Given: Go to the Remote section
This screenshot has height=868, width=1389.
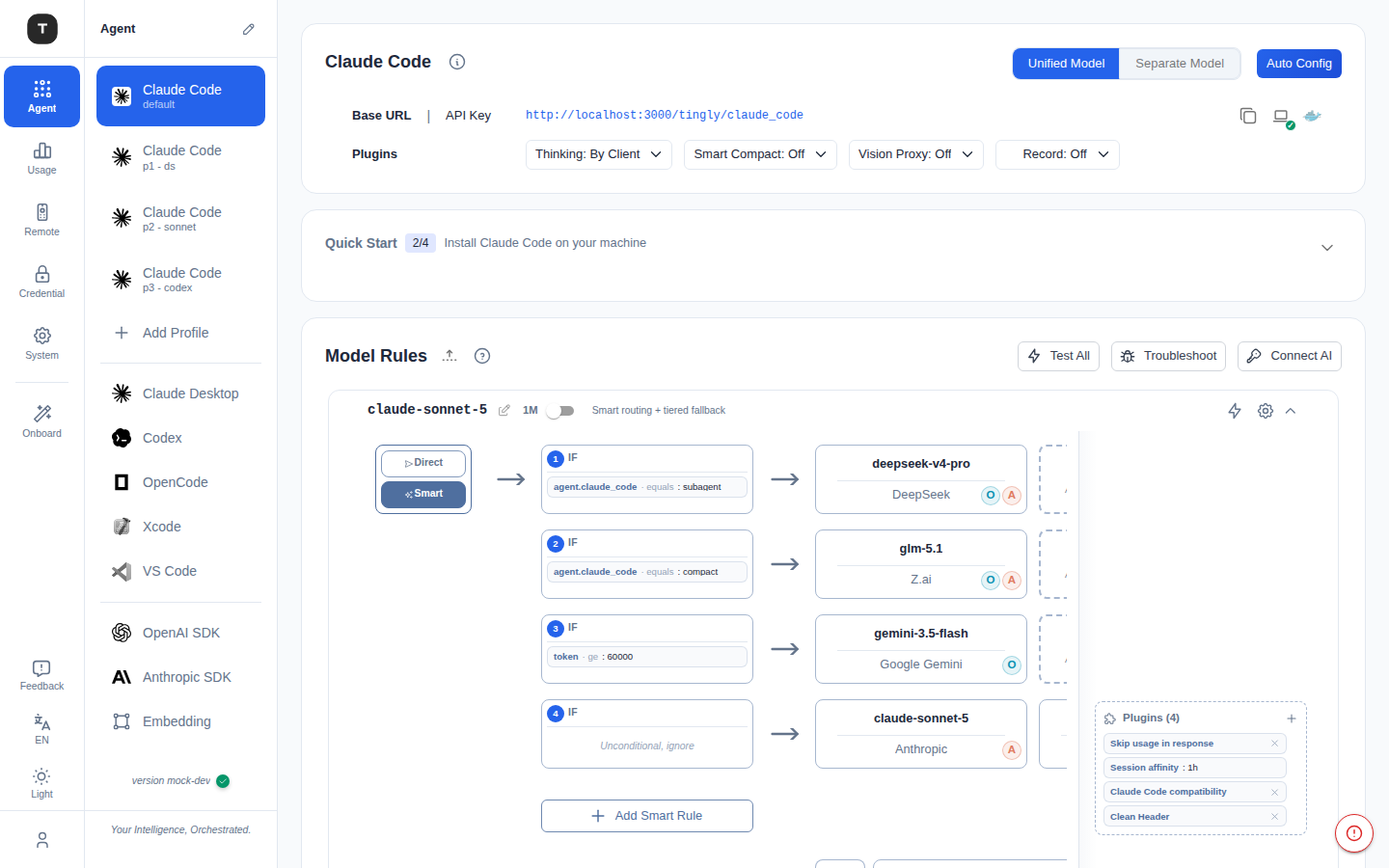Looking at the screenshot, I should click(x=41, y=220).
